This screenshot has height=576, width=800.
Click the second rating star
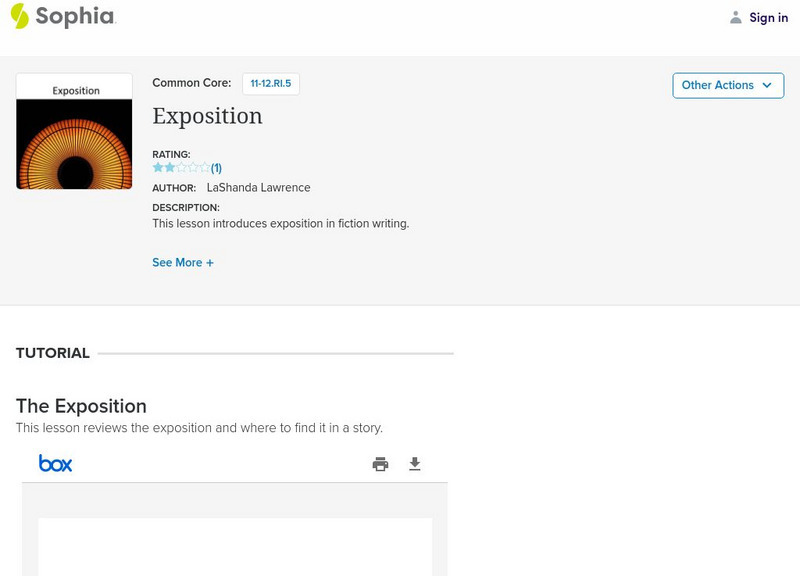(170, 168)
